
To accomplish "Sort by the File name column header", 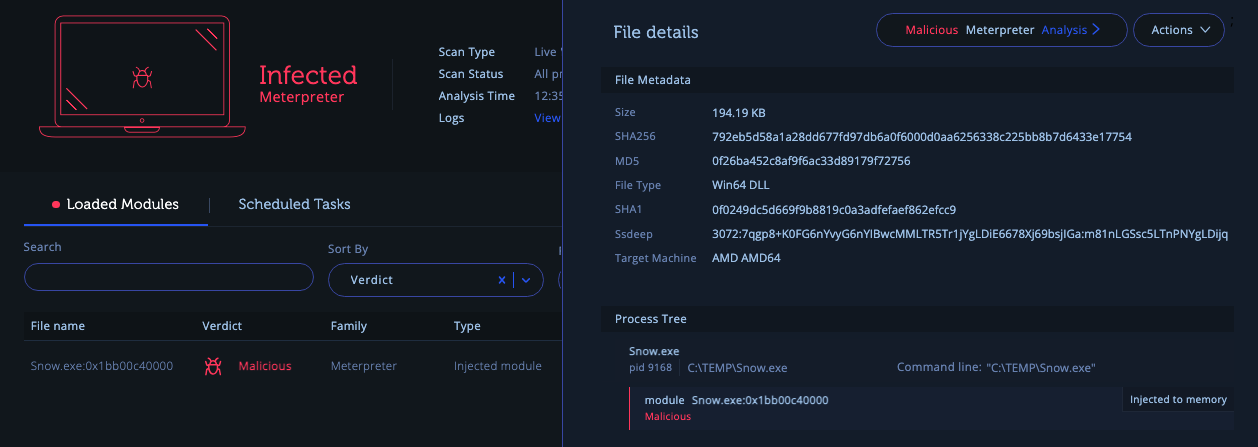I will (58, 326).
